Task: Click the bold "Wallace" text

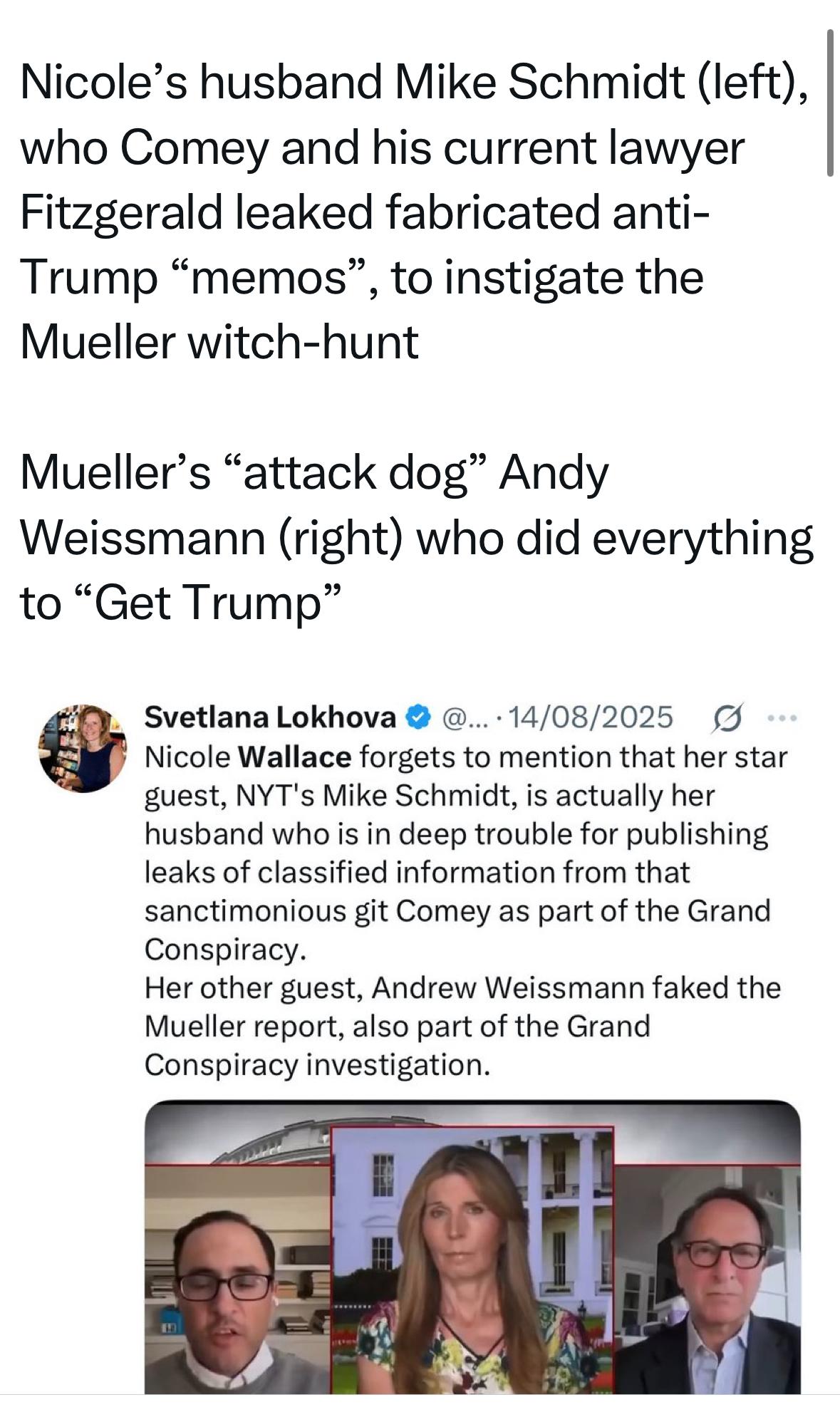Action: click(294, 757)
